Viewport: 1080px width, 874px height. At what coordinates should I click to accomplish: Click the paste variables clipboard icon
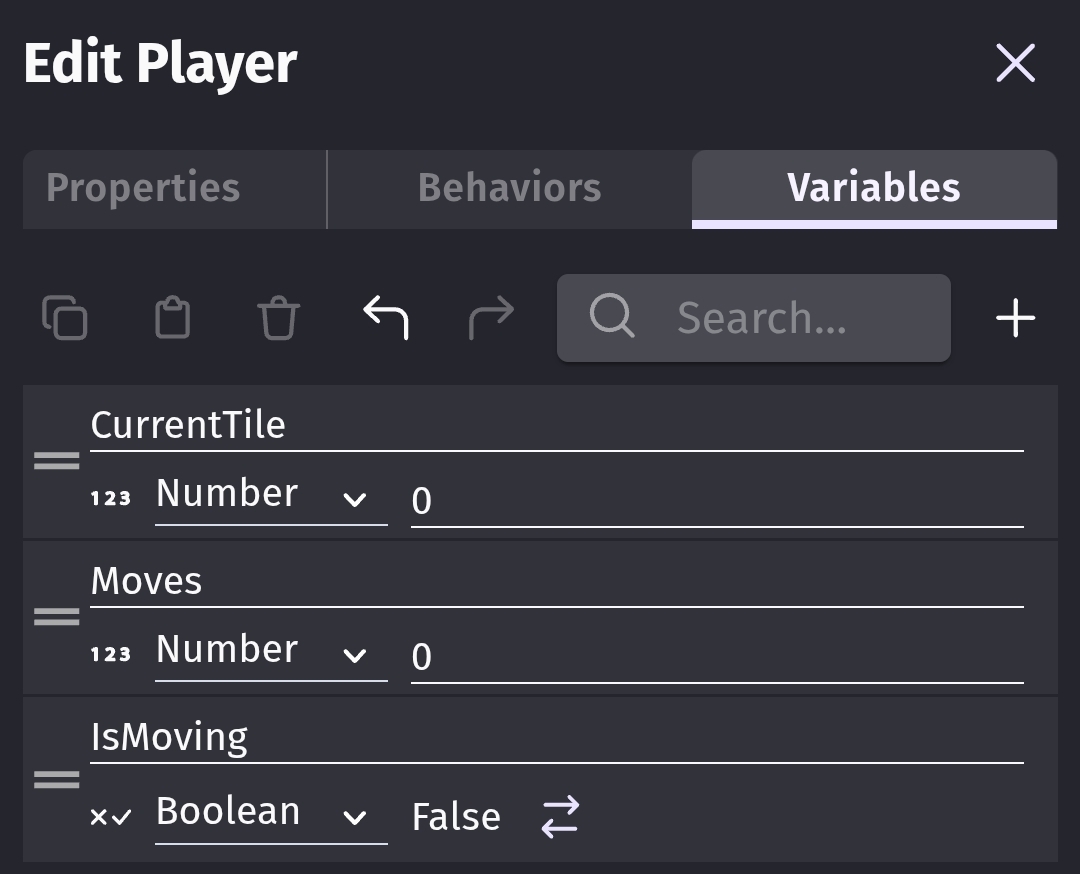tap(172, 319)
